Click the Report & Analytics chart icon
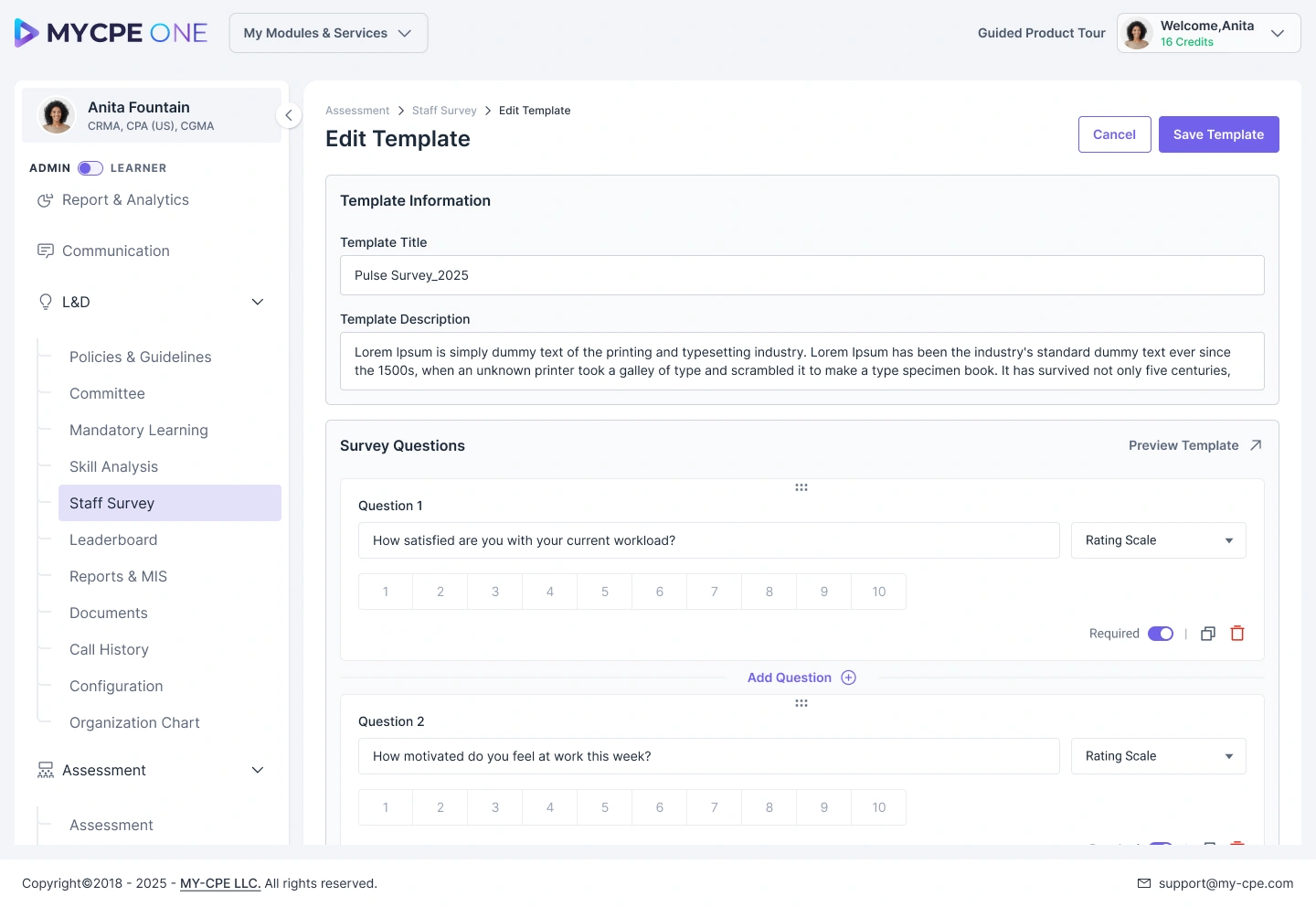1316x907 pixels. 45,200
